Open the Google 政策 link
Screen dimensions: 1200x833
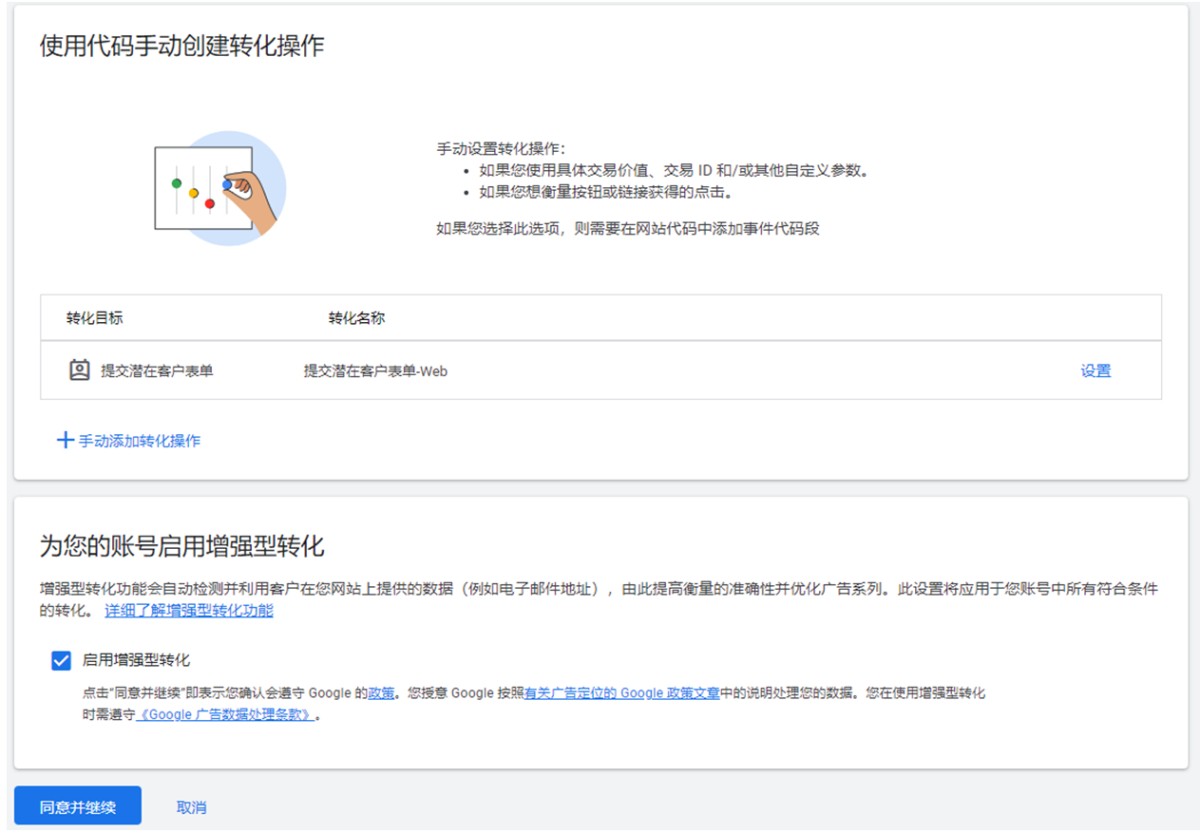381,692
